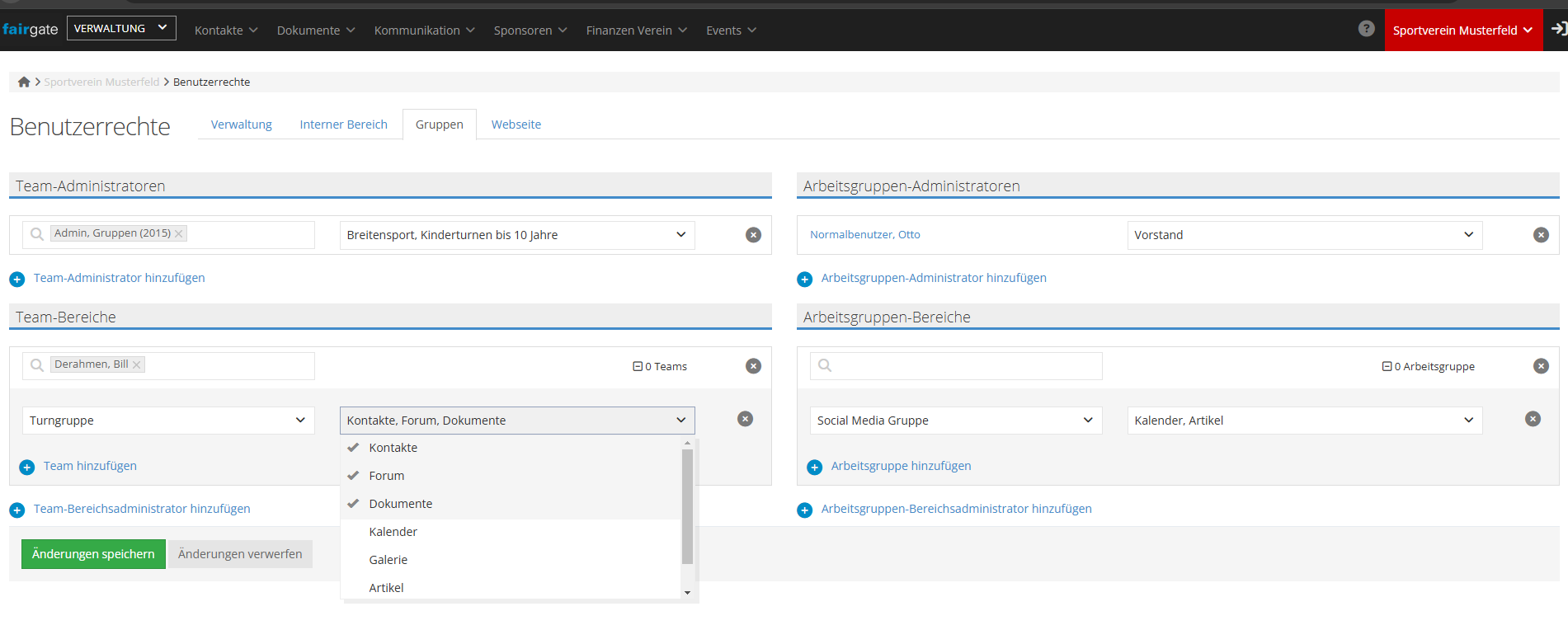The width and height of the screenshot is (1568, 644).
Task: Open the Turngruppe team dropdown
Action: 167,421
